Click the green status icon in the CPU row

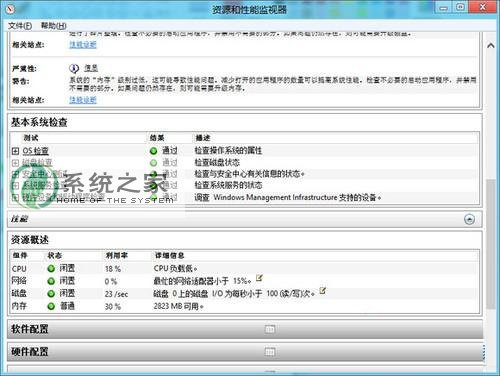coord(51,269)
